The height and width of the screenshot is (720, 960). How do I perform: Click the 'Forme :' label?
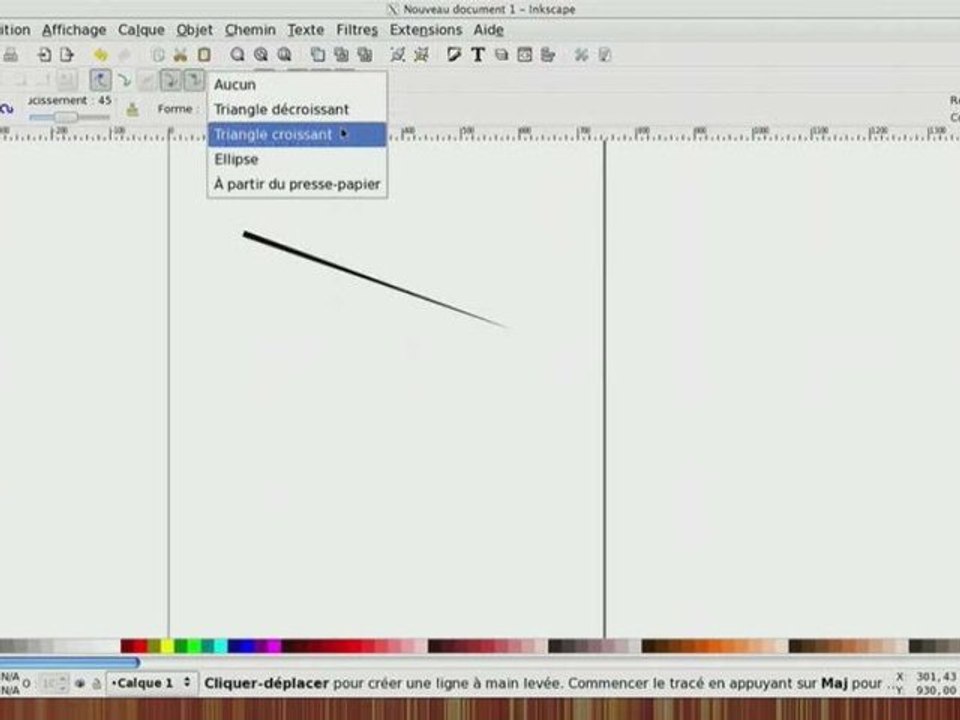click(179, 109)
